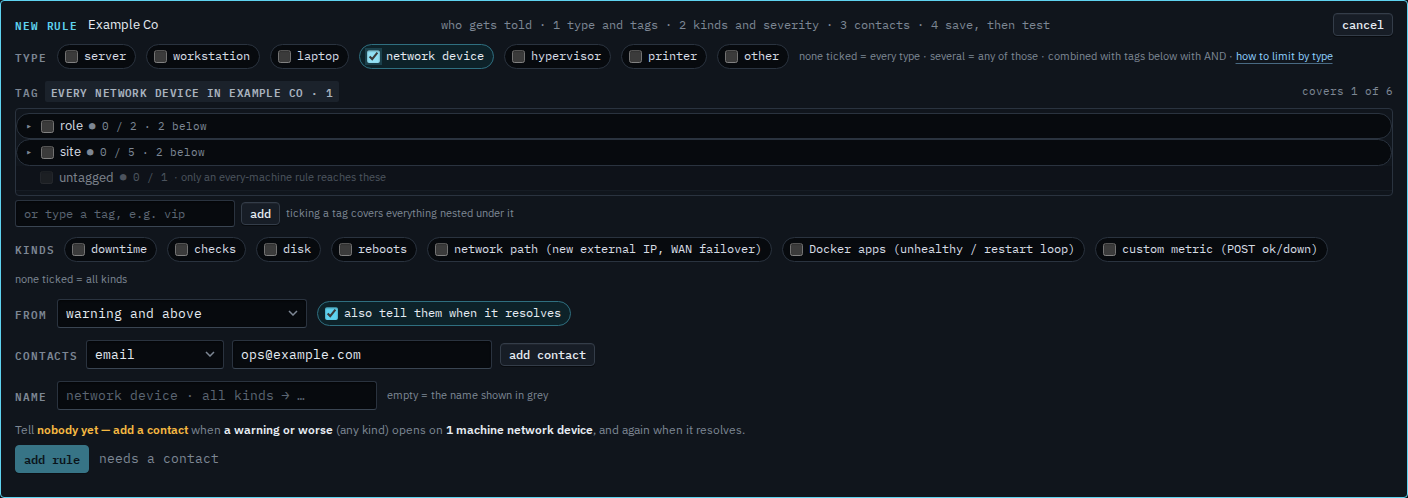The height and width of the screenshot is (498, 1408).
Task: Tick the downtime kind checkbox
Action: tap(78, 250)
